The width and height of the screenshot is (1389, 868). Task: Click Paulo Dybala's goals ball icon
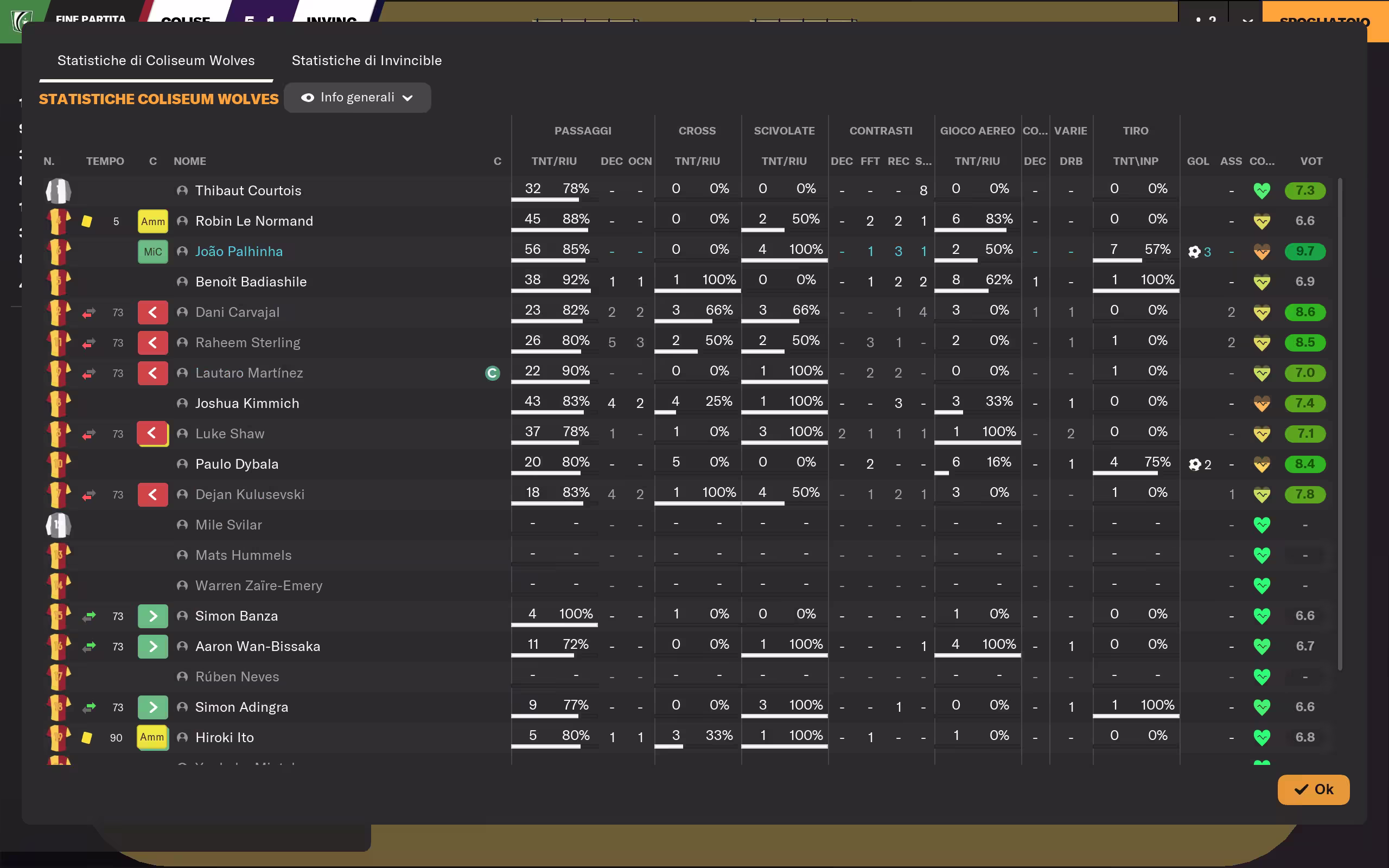1194,464
